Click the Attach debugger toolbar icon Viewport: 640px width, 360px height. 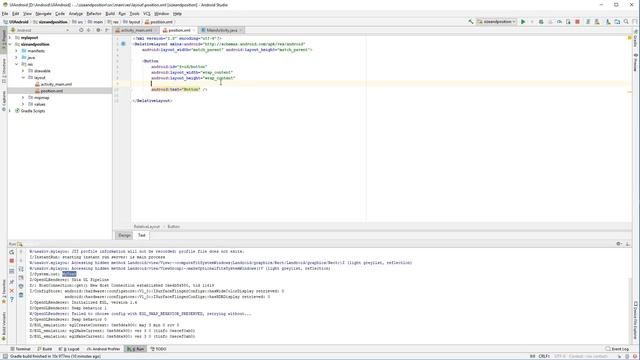(x=568, y=22)
